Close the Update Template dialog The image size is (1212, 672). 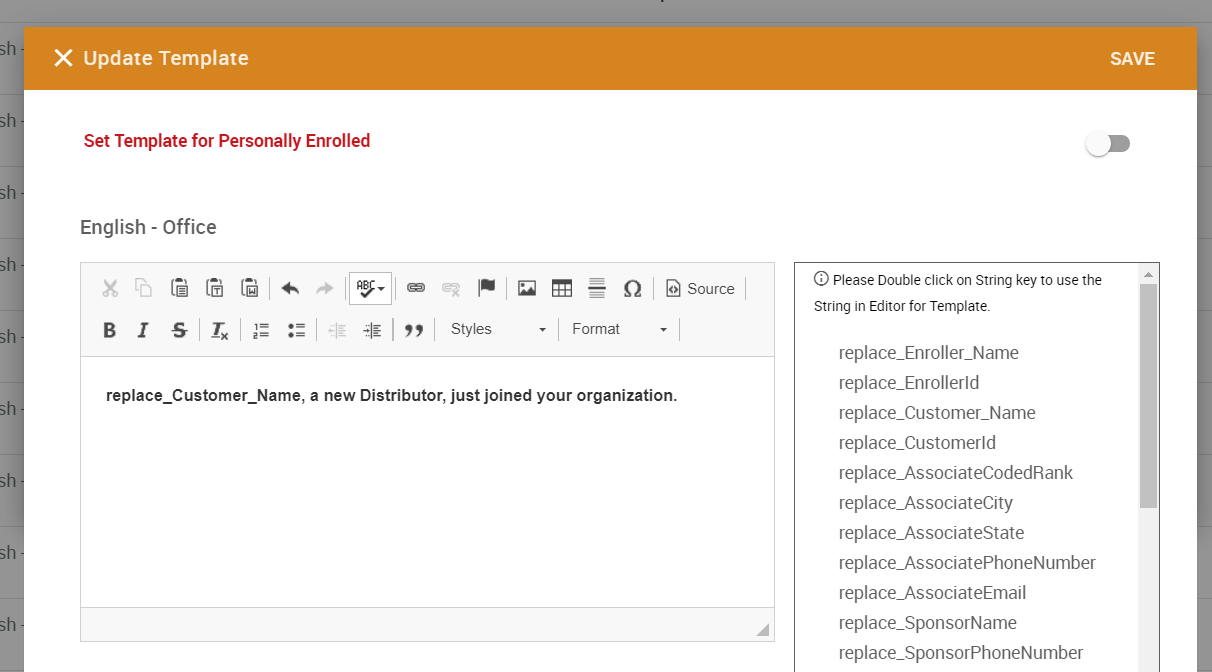coord(63,58)
